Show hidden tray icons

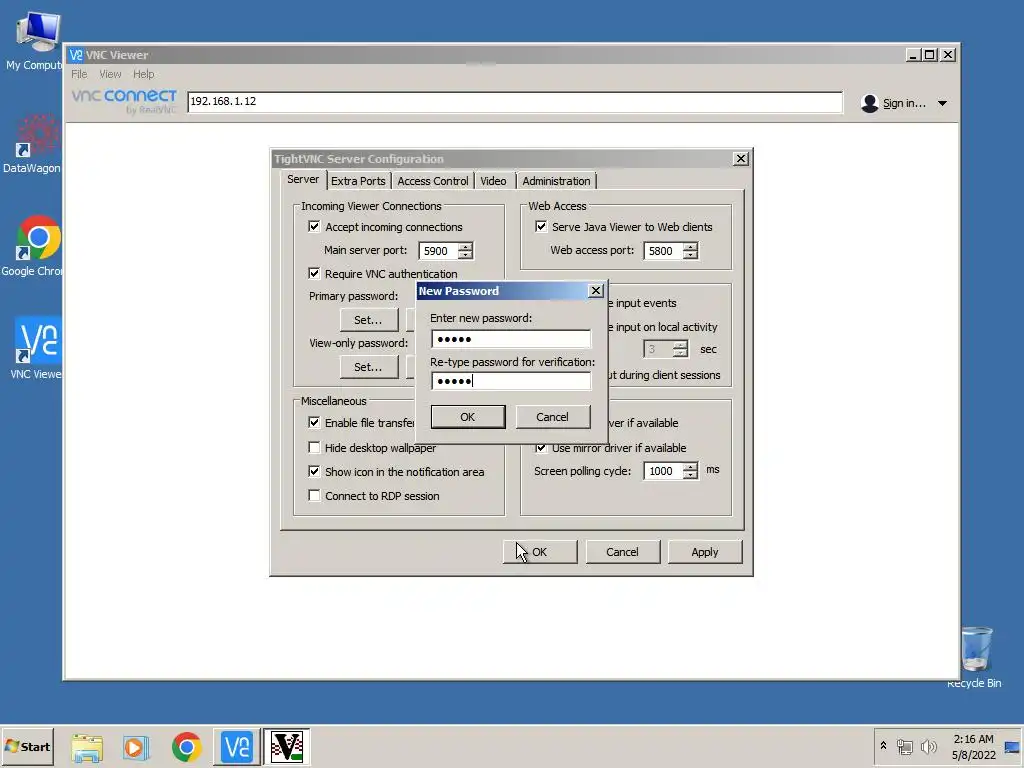click(x=884, y=746)
